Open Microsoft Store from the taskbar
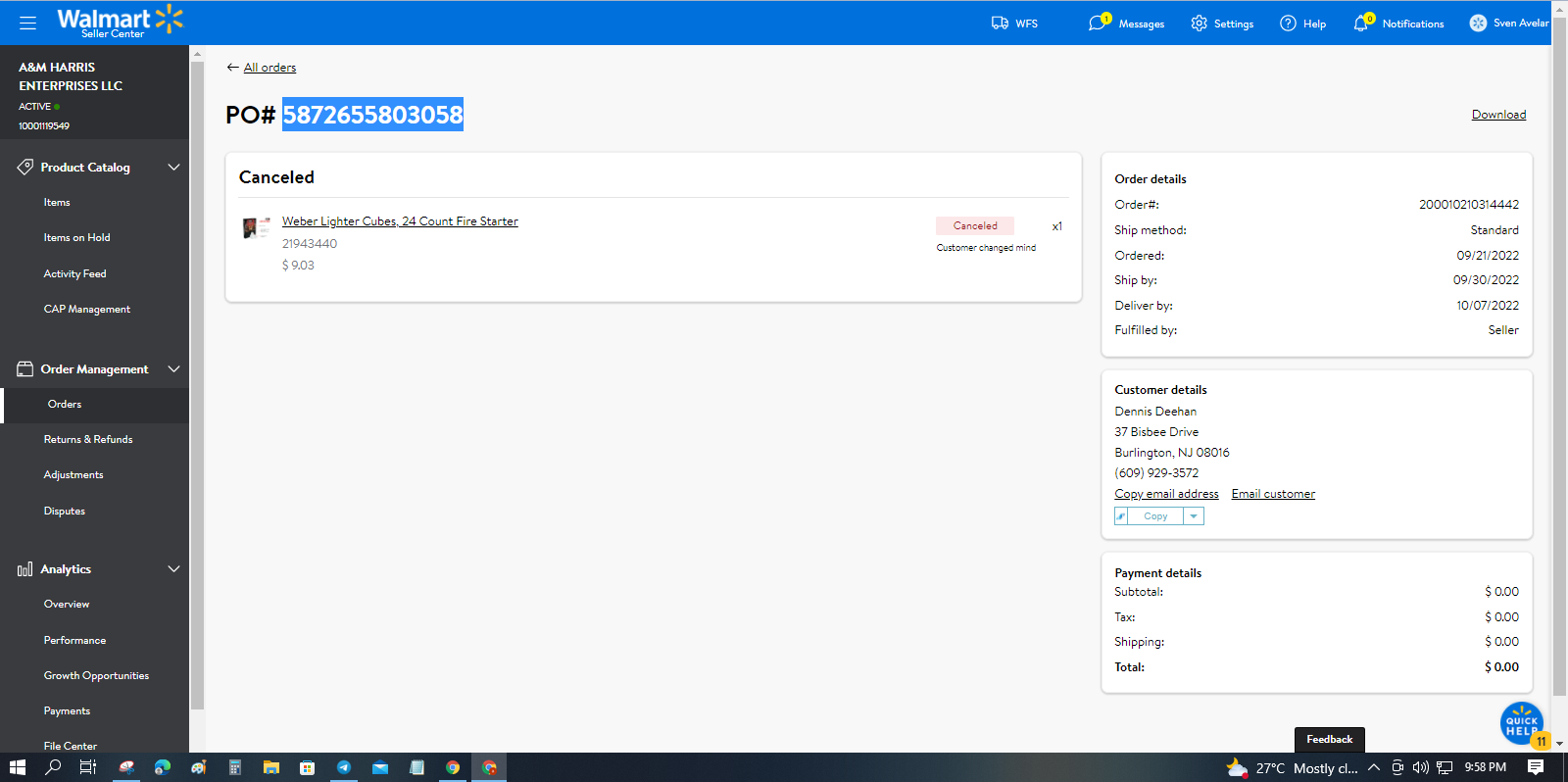 (x=308, y=767)
